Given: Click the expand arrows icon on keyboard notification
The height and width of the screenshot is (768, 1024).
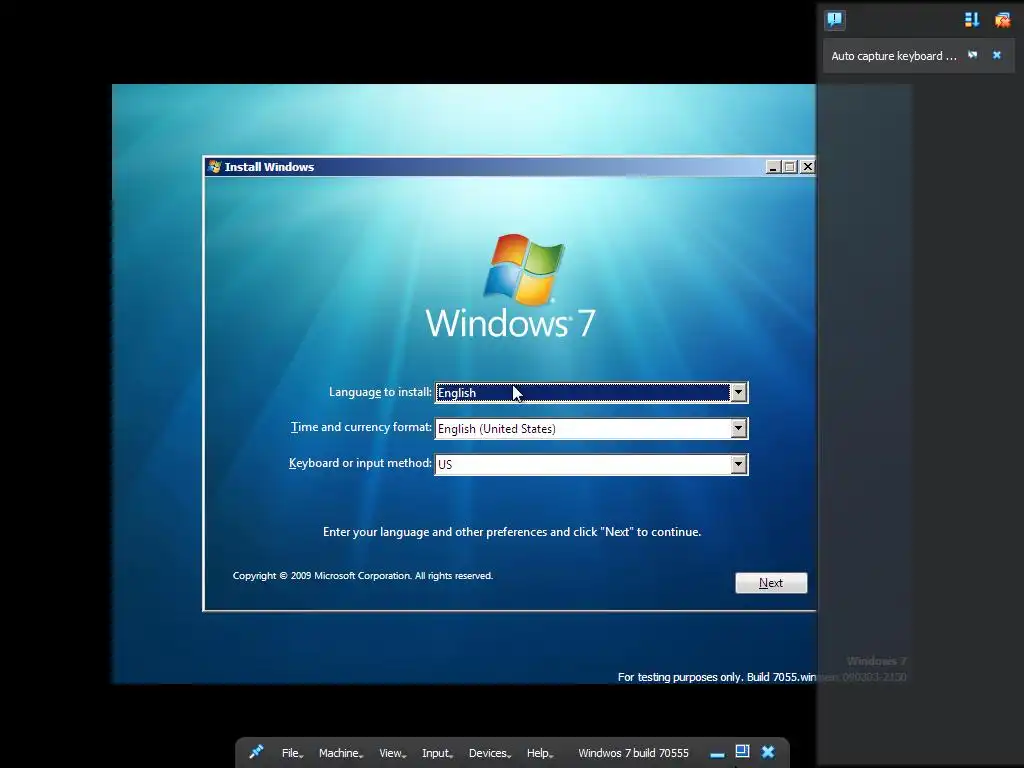Looking at the screenshot, I should pos(972,55).
